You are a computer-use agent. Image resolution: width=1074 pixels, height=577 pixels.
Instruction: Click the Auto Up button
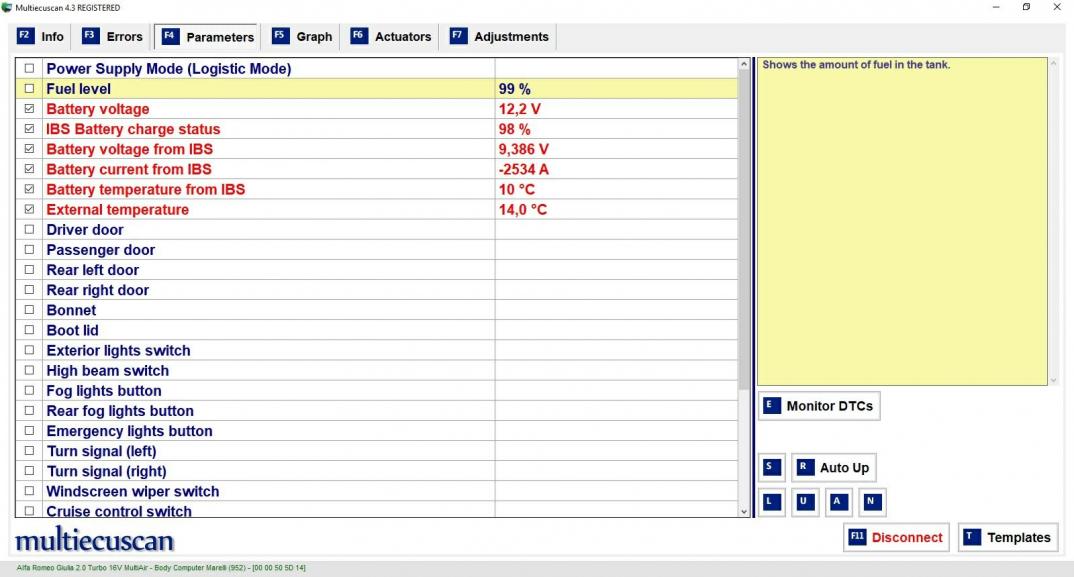(834, 467)
